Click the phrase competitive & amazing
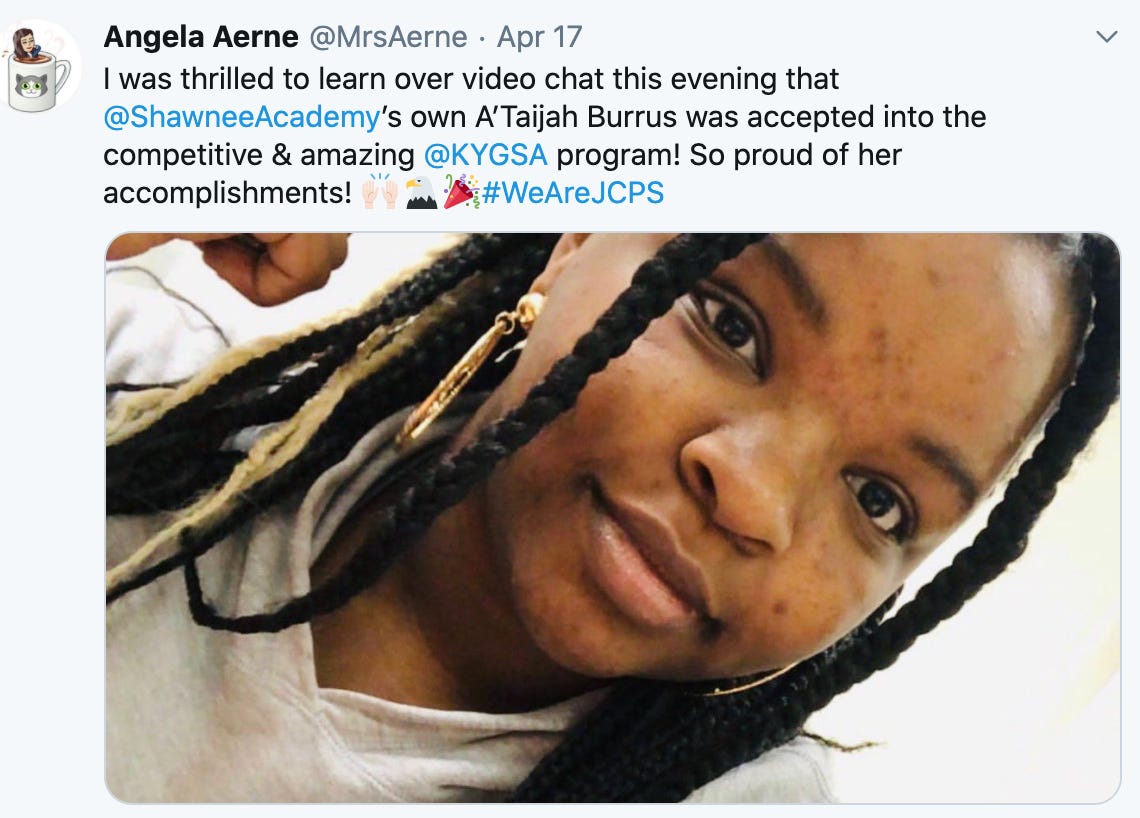1140x818 pixels. (259, 155)
